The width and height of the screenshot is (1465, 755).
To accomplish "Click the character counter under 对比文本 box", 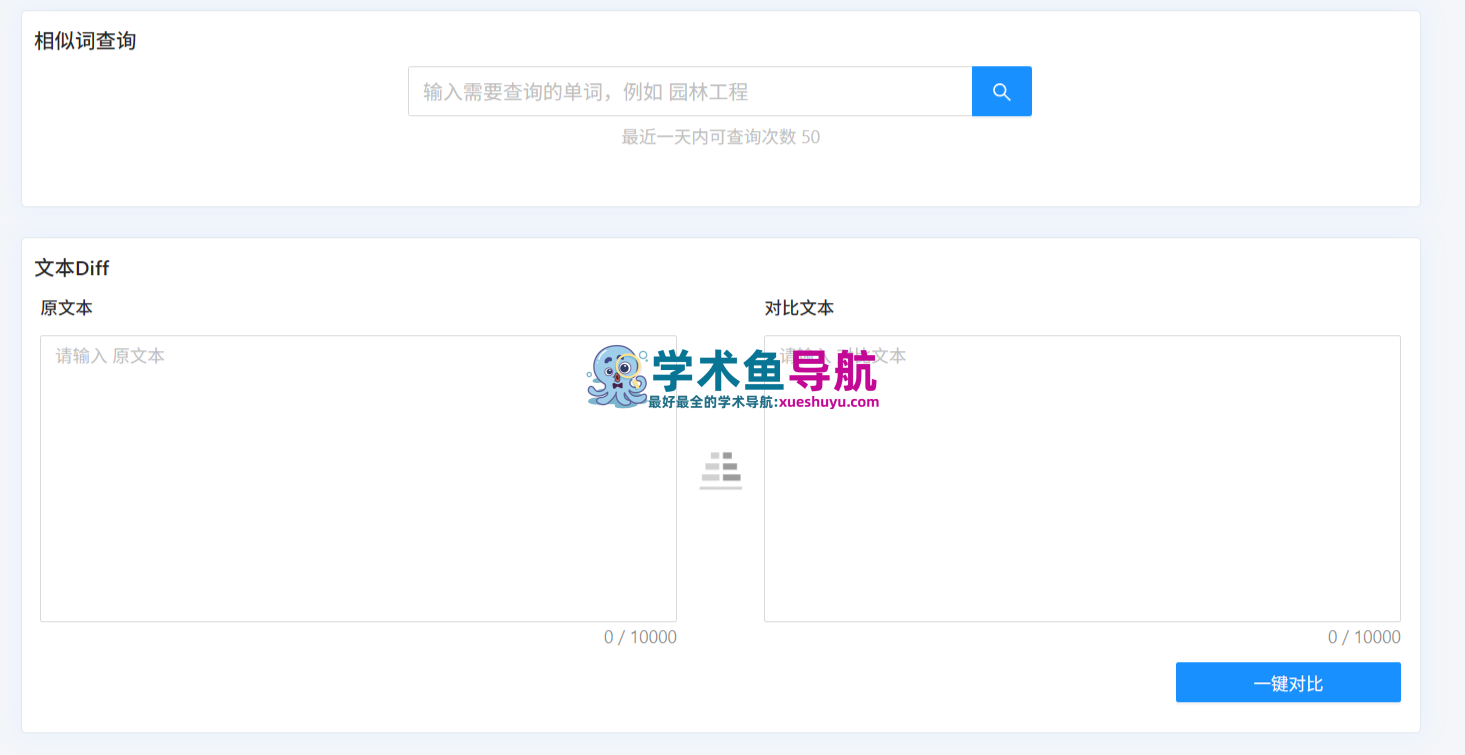I will pos(1364,637).
